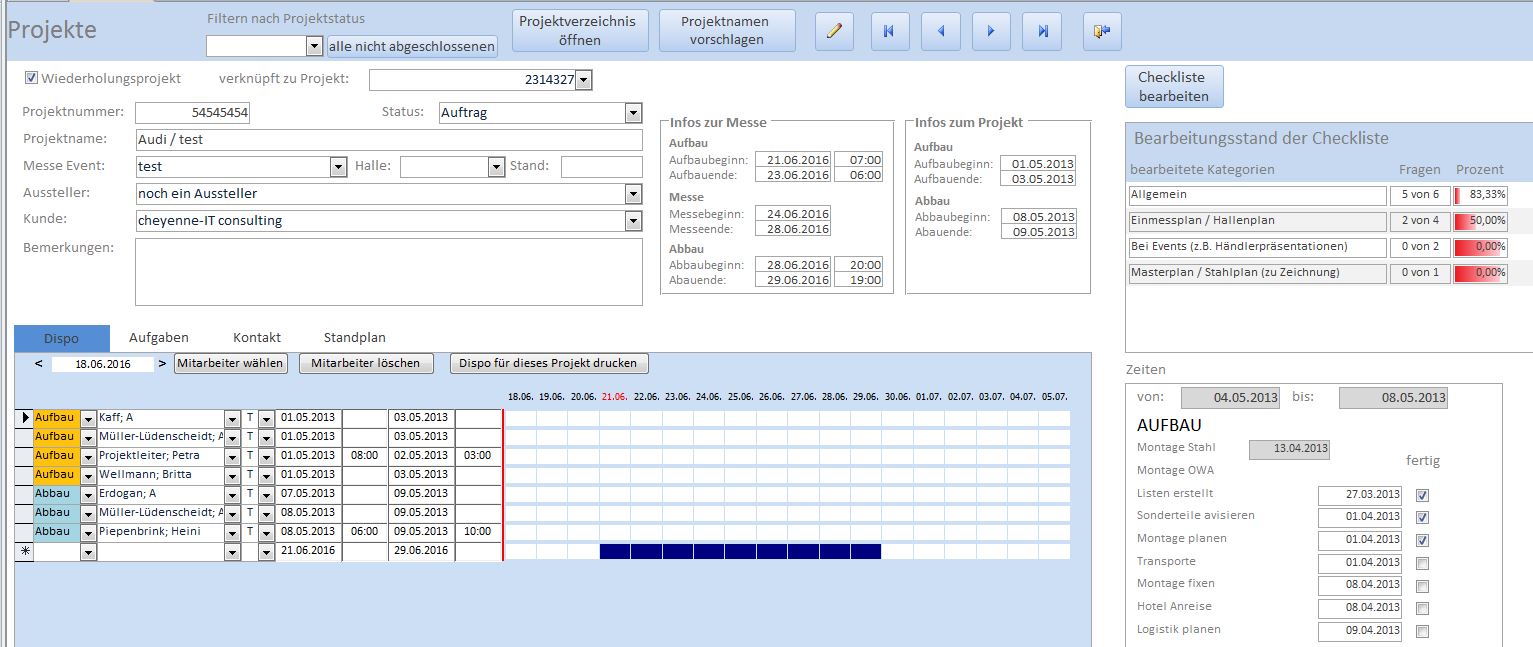
Task: Go to next record arrow
Action: click(991, 31)
